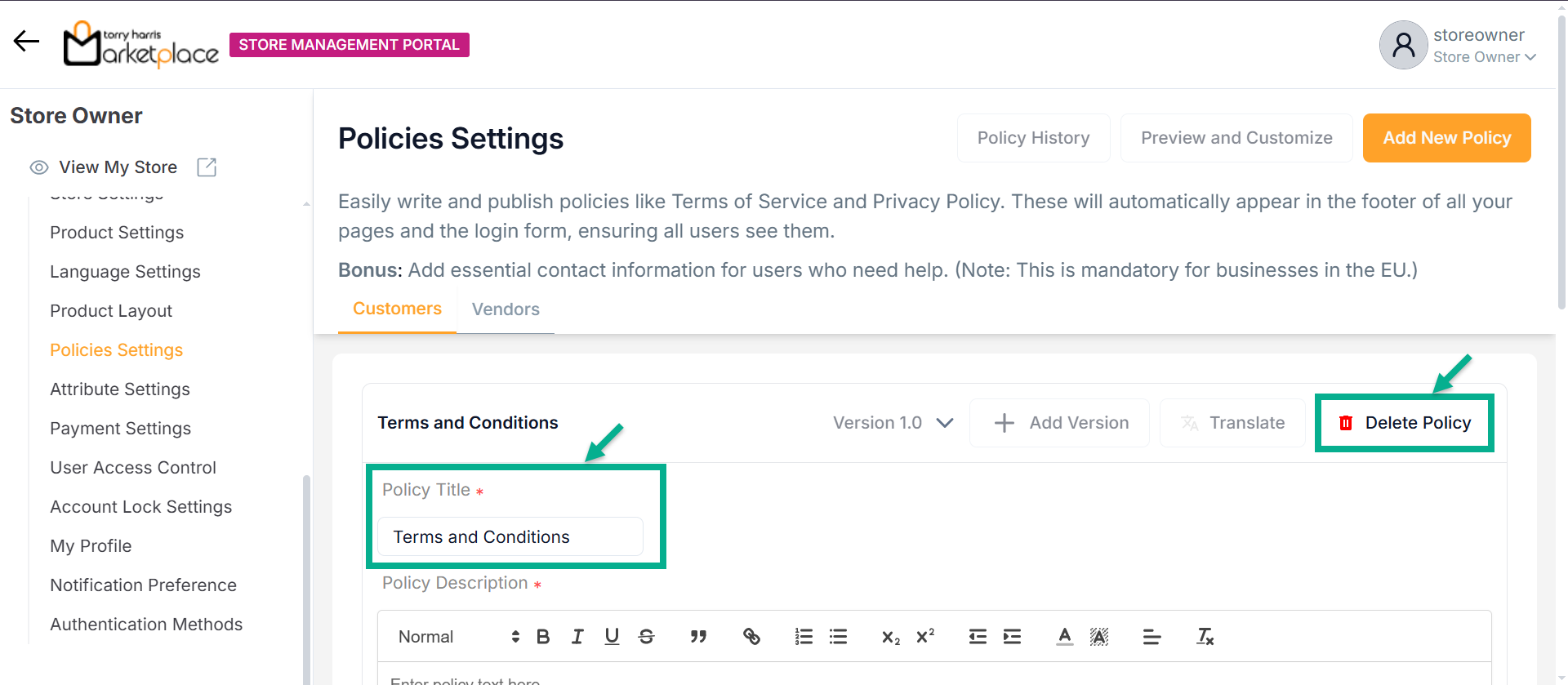
Task: Insert a hyperlink via link icon
Action: pos(751,637)
